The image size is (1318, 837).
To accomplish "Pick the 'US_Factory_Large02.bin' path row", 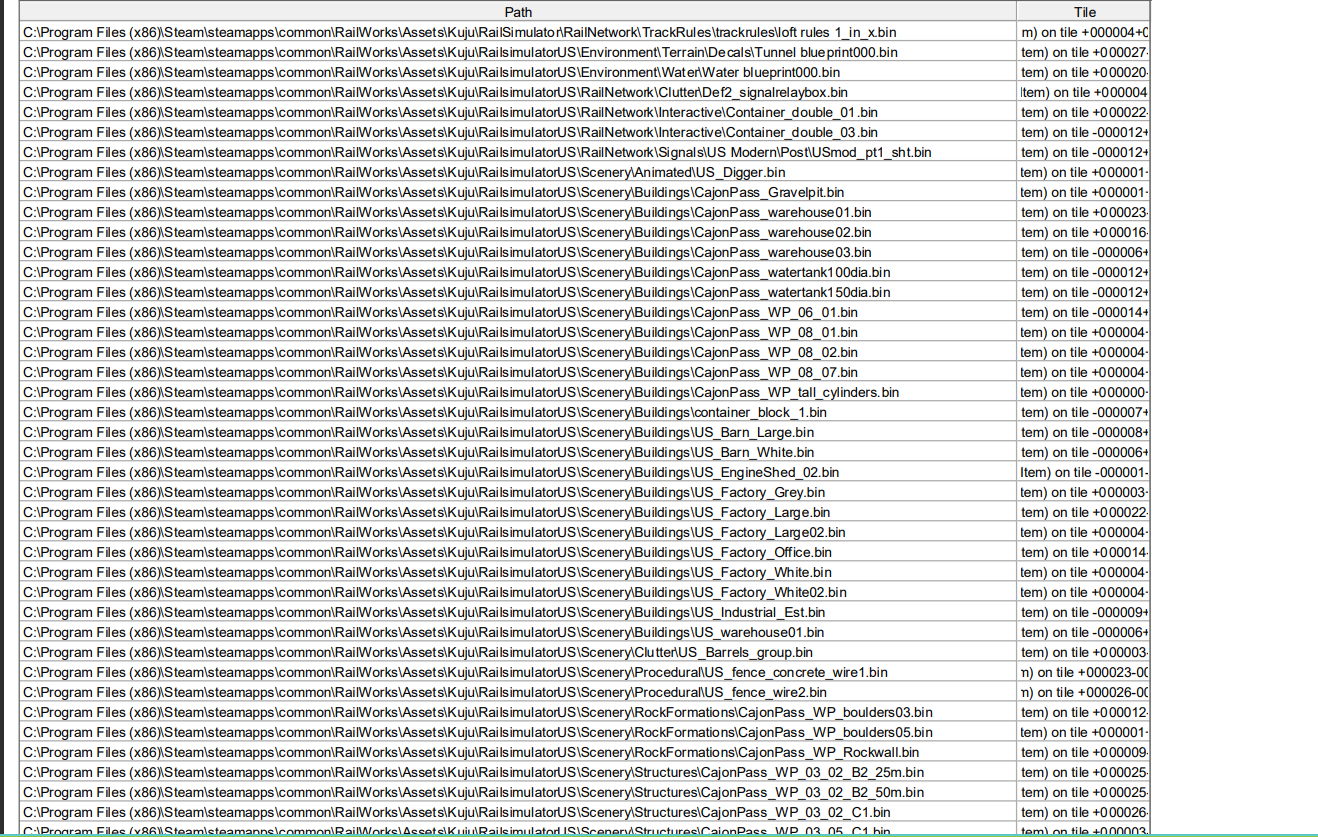I will 518,532.
